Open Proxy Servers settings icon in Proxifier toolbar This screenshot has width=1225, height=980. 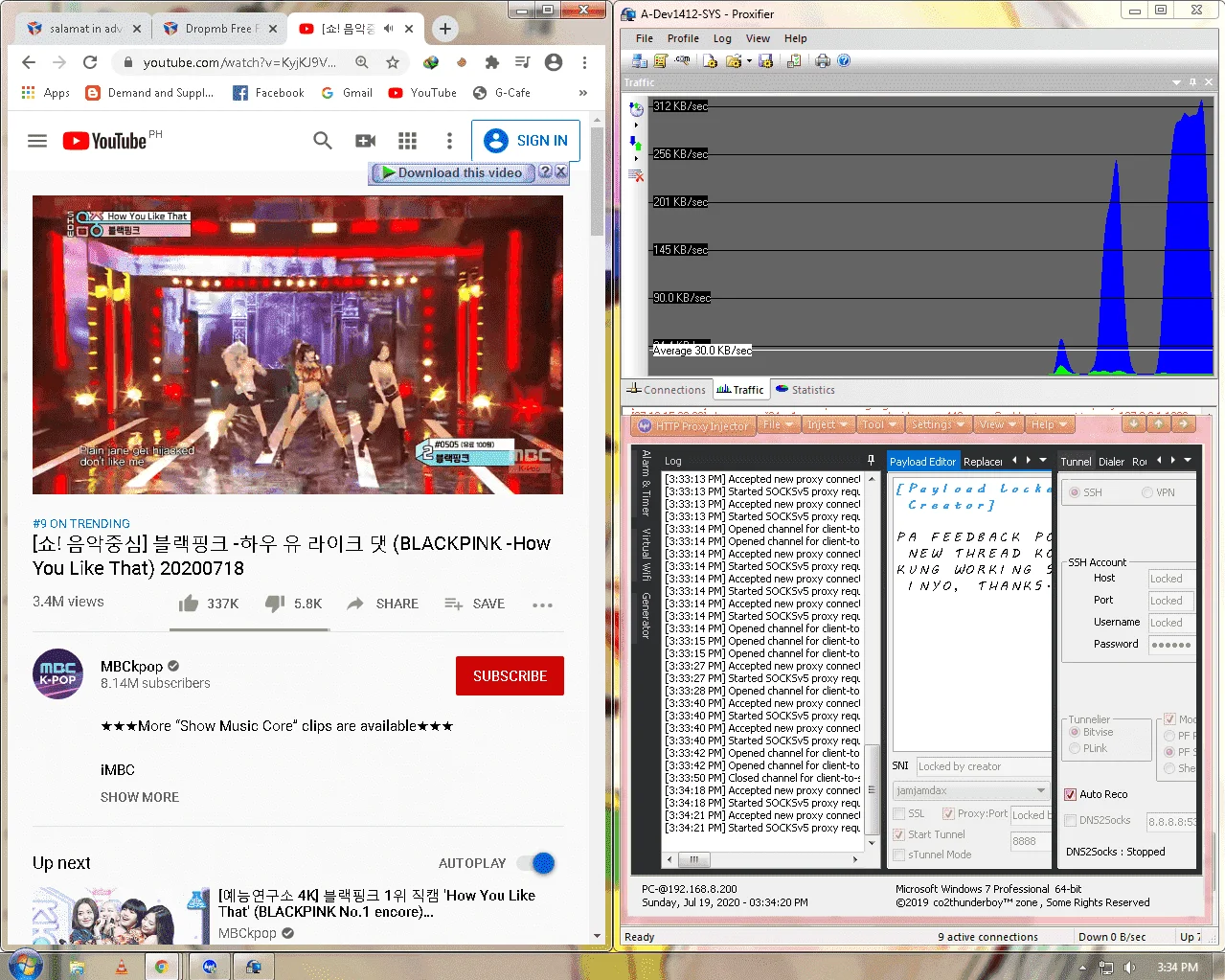click(x=639, y=60)
